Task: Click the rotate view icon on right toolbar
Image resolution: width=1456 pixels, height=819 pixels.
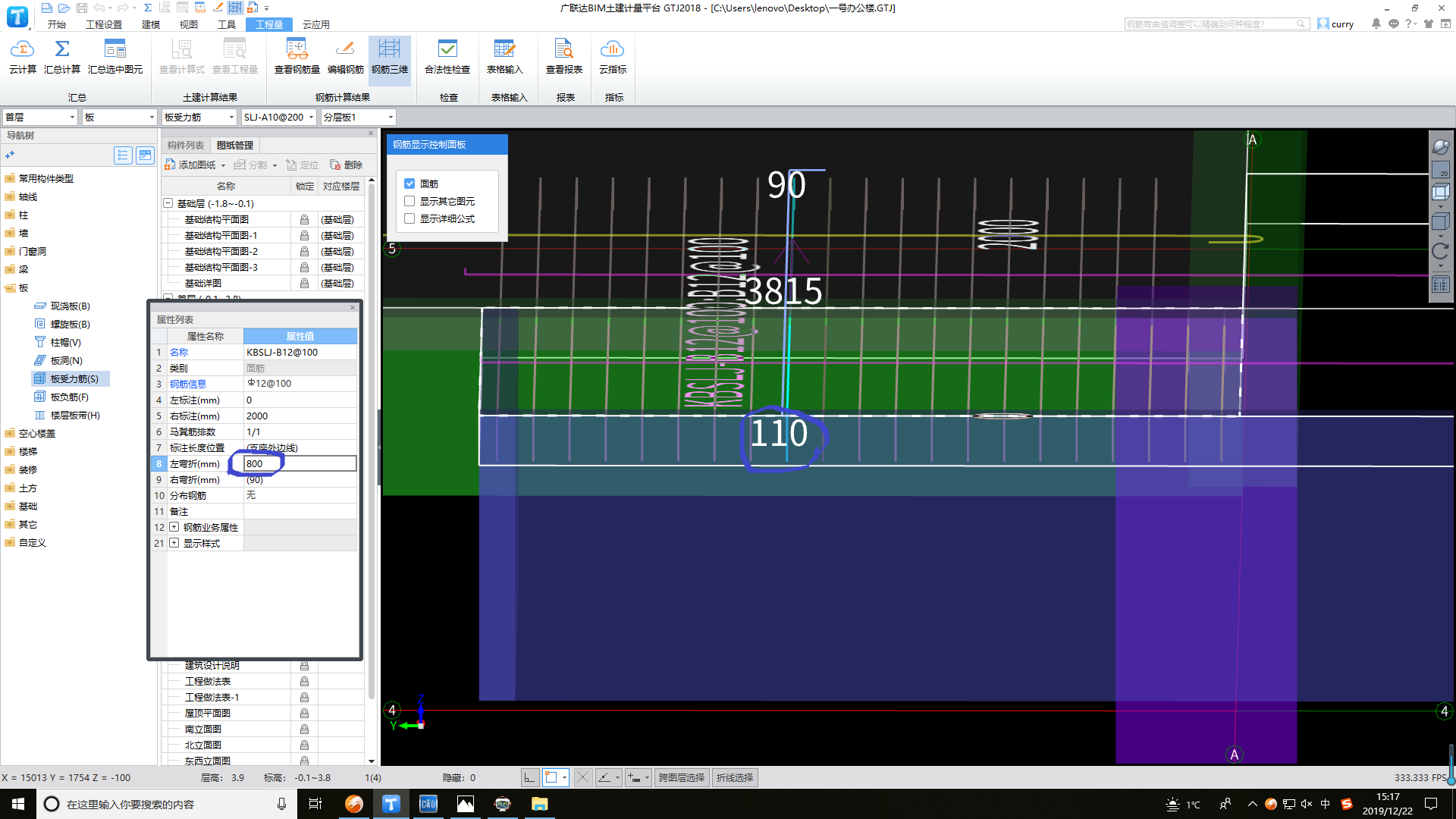Action: 1440,252
